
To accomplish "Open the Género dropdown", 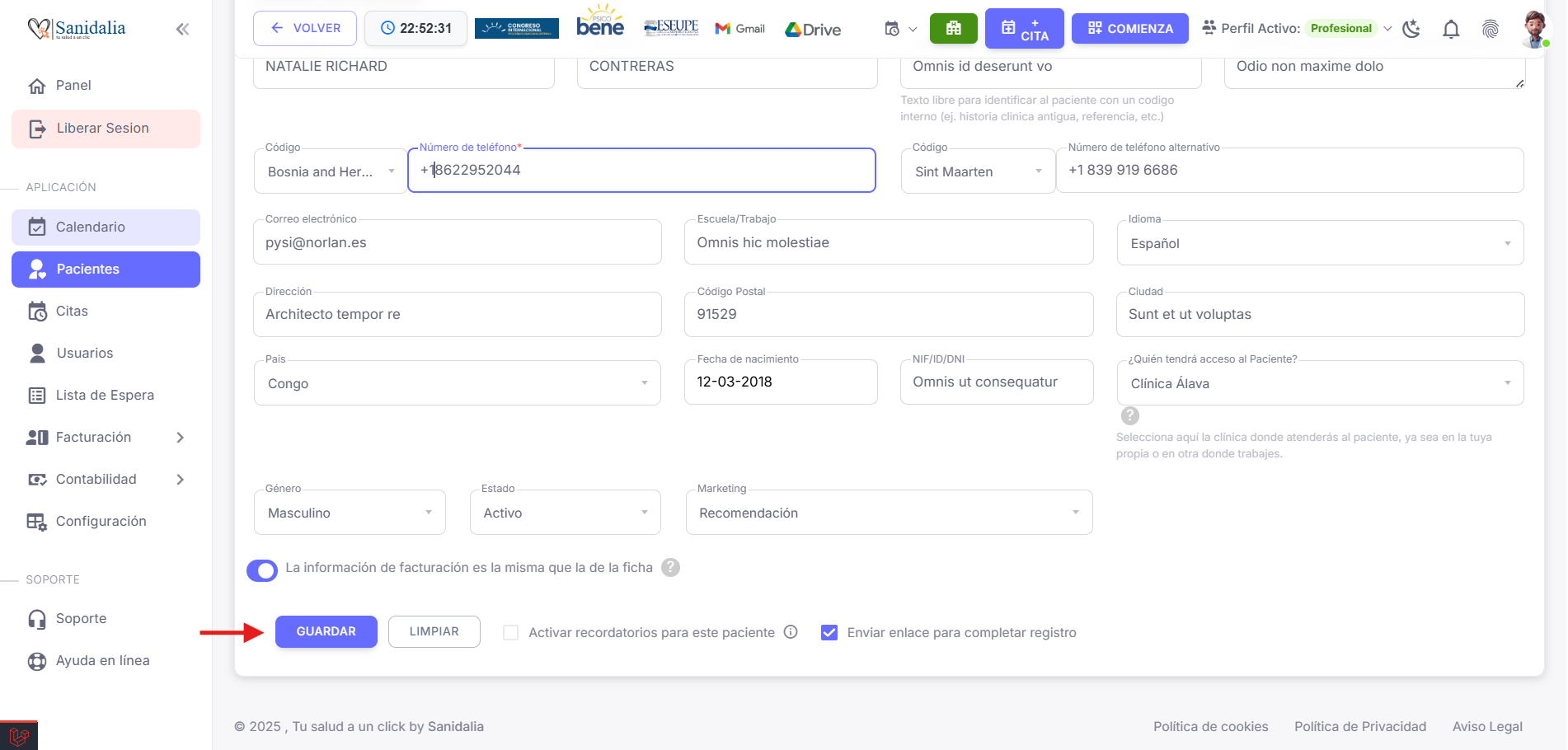I will (x=350, y=513).
